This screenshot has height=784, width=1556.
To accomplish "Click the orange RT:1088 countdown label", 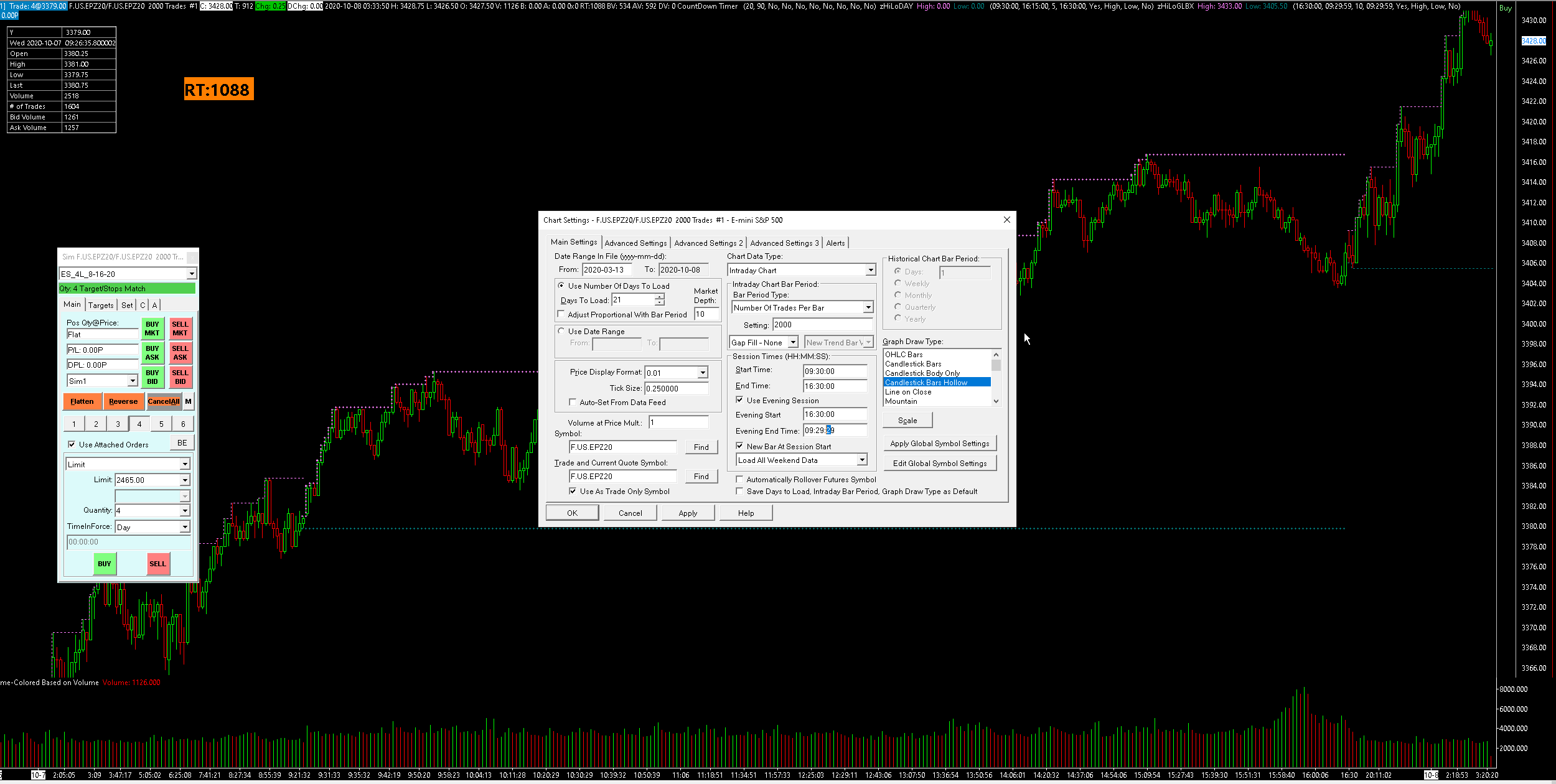I will 218,90.
